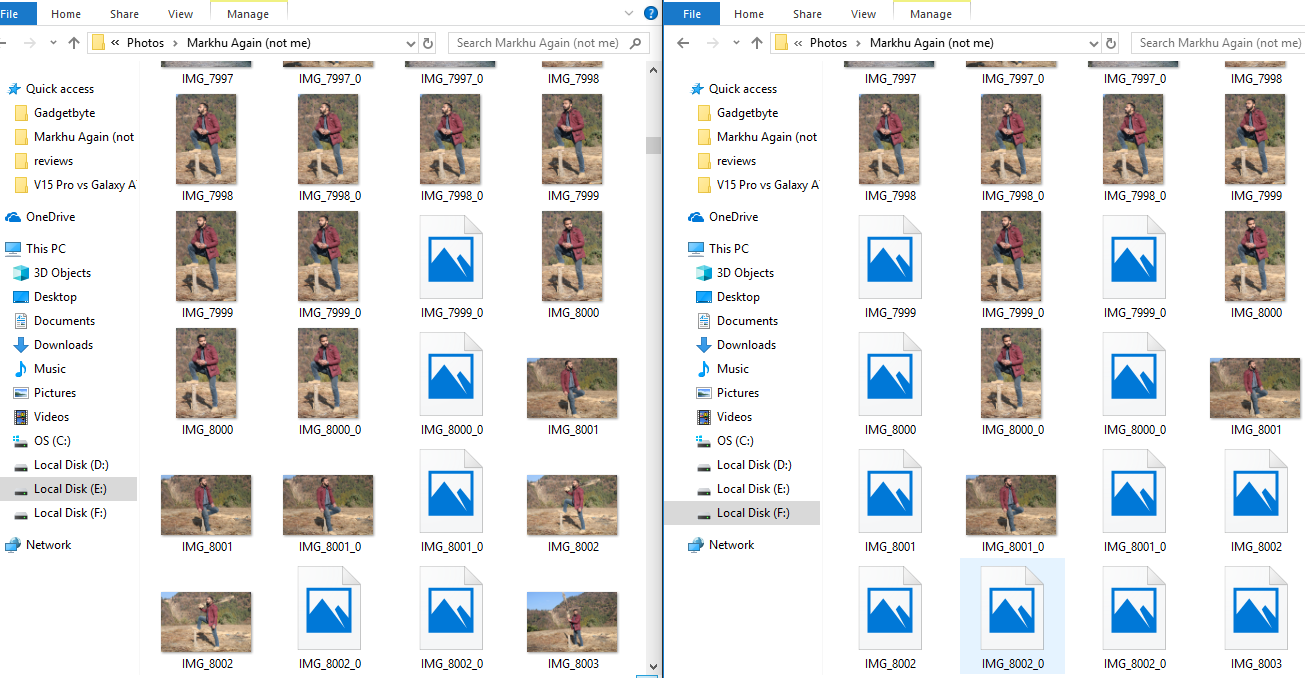Screen dimensions: 1305x678
Task: Select highlighted IMG_8002_0 file in right window
Action: click(1012, 616)
